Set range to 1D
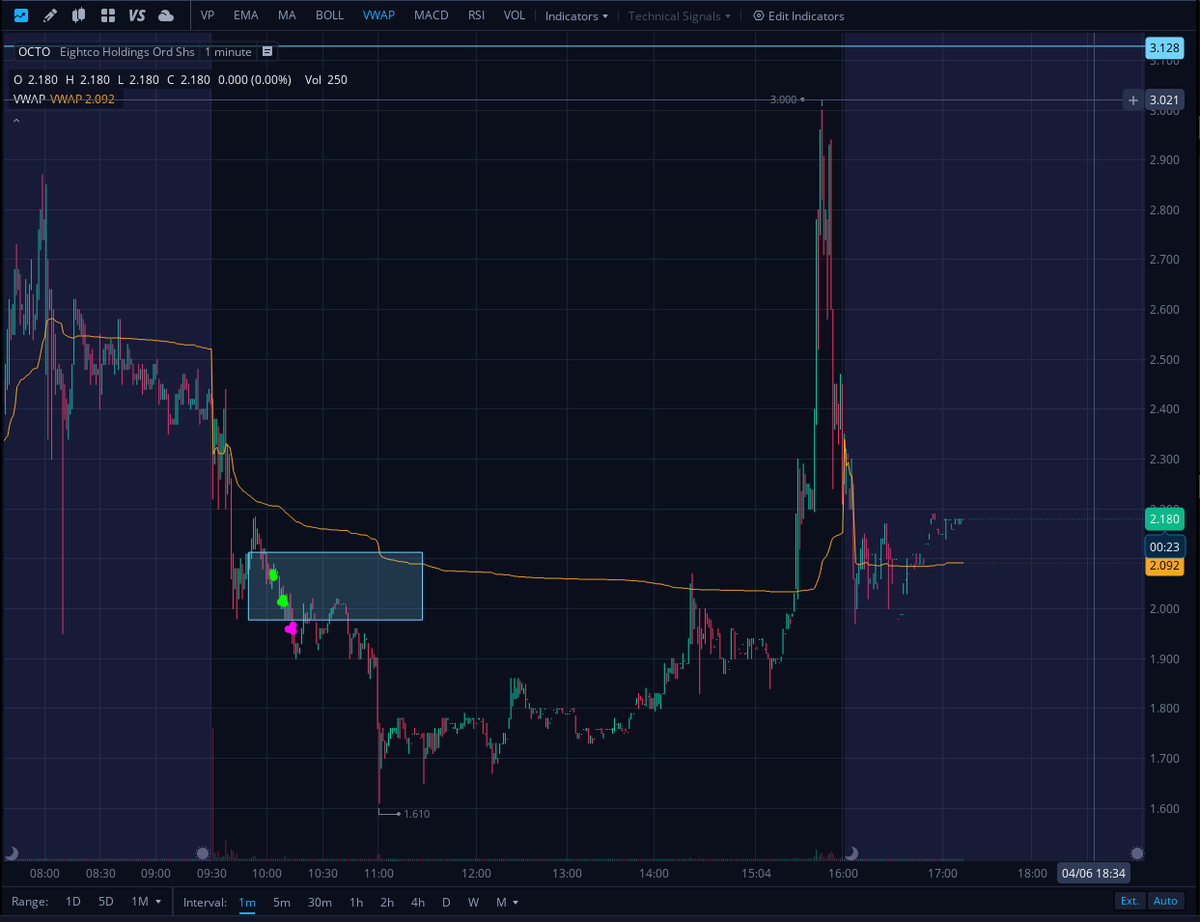This screenshot has height=922, width=1200. click(x=73, y=901)
